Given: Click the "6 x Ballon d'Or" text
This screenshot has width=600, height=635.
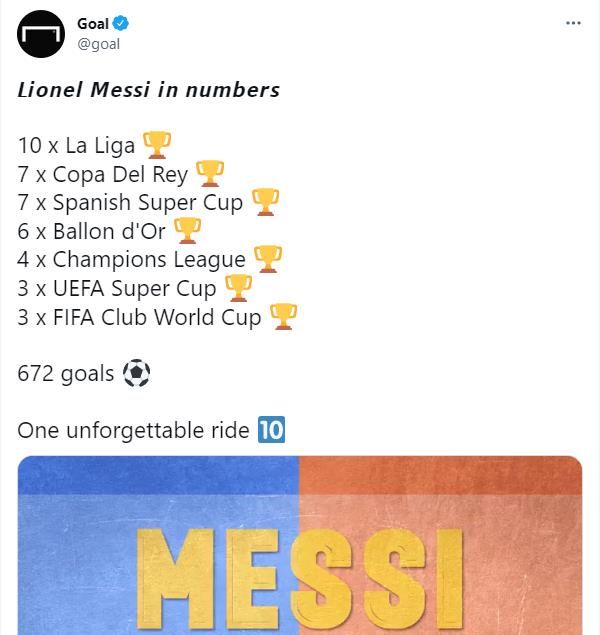Looking at the screenshot, I should pos(92,231).
